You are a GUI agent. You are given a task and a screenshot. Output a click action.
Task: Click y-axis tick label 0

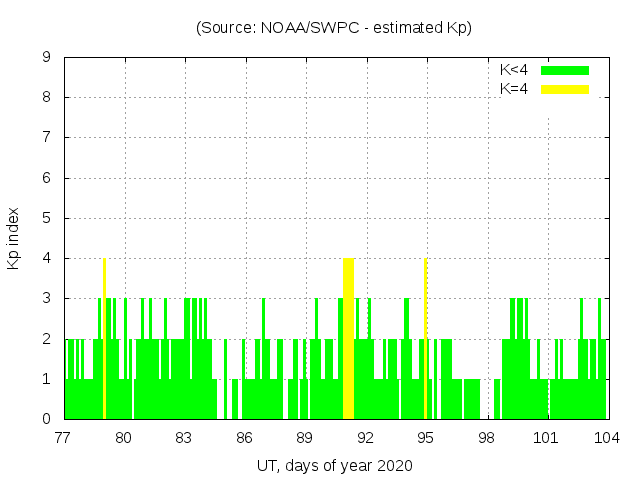[x=46, y=419]
